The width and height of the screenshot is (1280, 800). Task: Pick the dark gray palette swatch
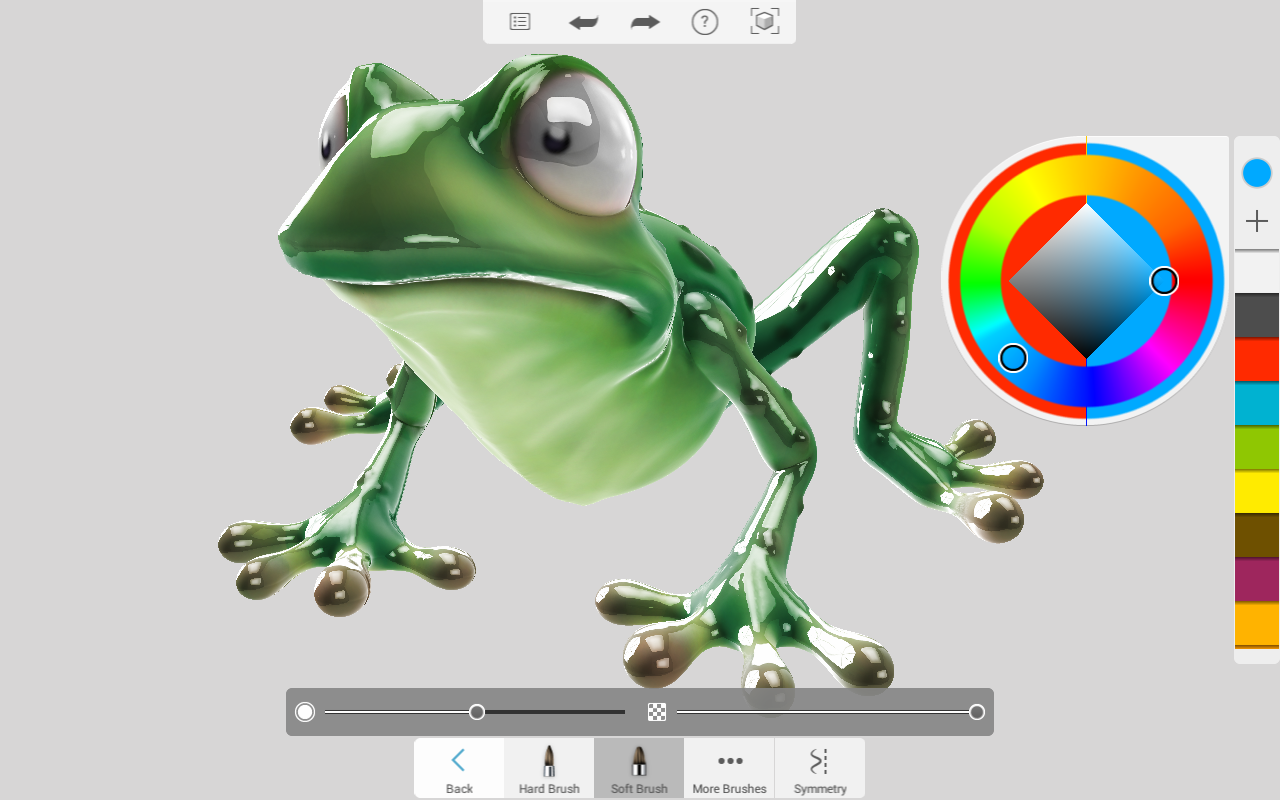[1257, 316]
